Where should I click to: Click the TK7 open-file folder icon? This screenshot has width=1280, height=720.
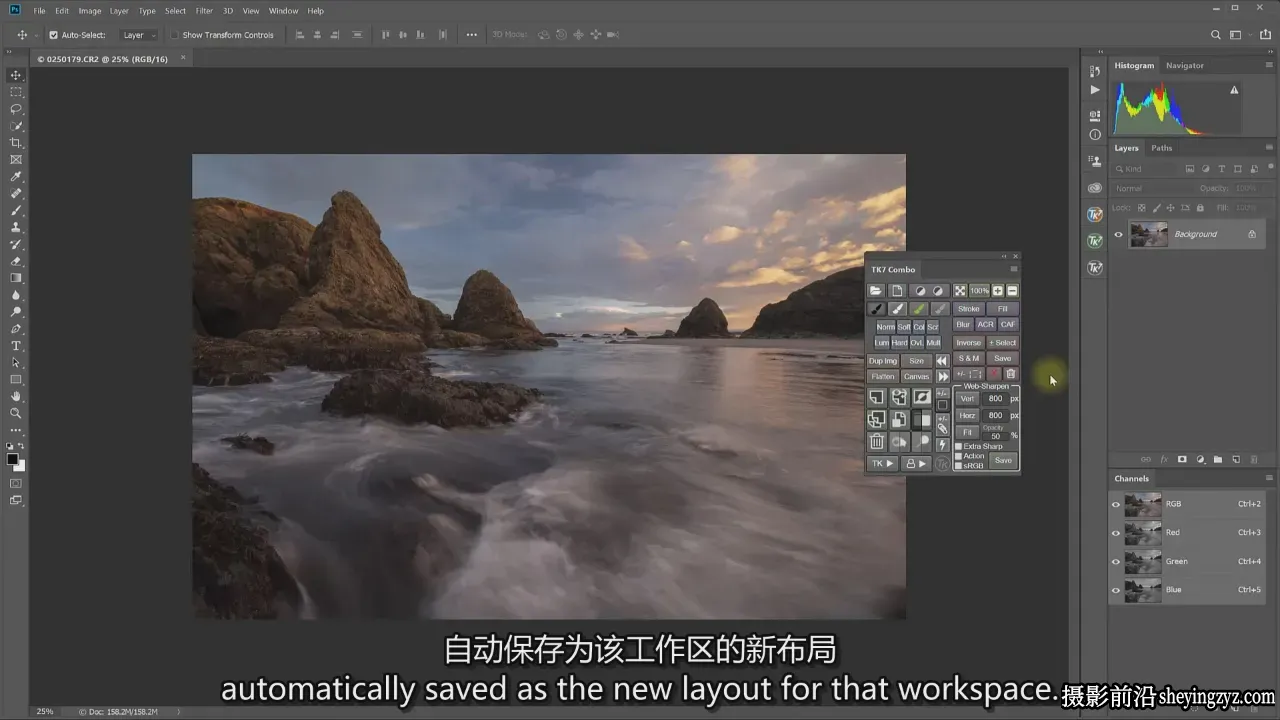tap(876, 291)
